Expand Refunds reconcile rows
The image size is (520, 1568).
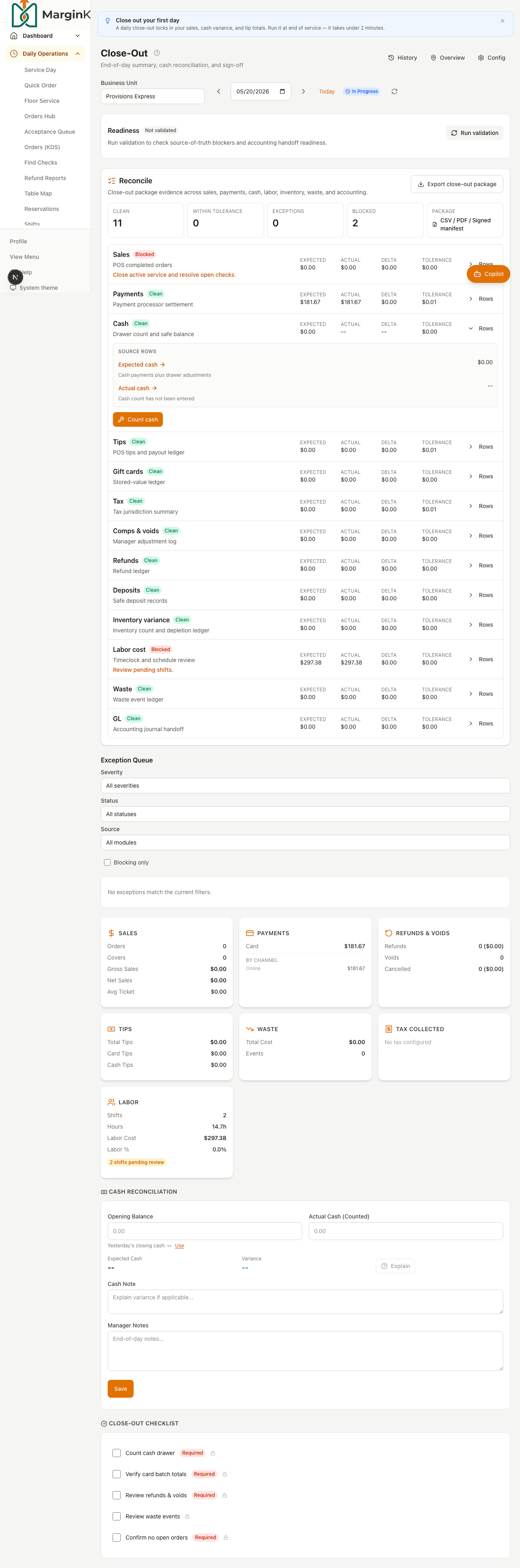point(481,565)
